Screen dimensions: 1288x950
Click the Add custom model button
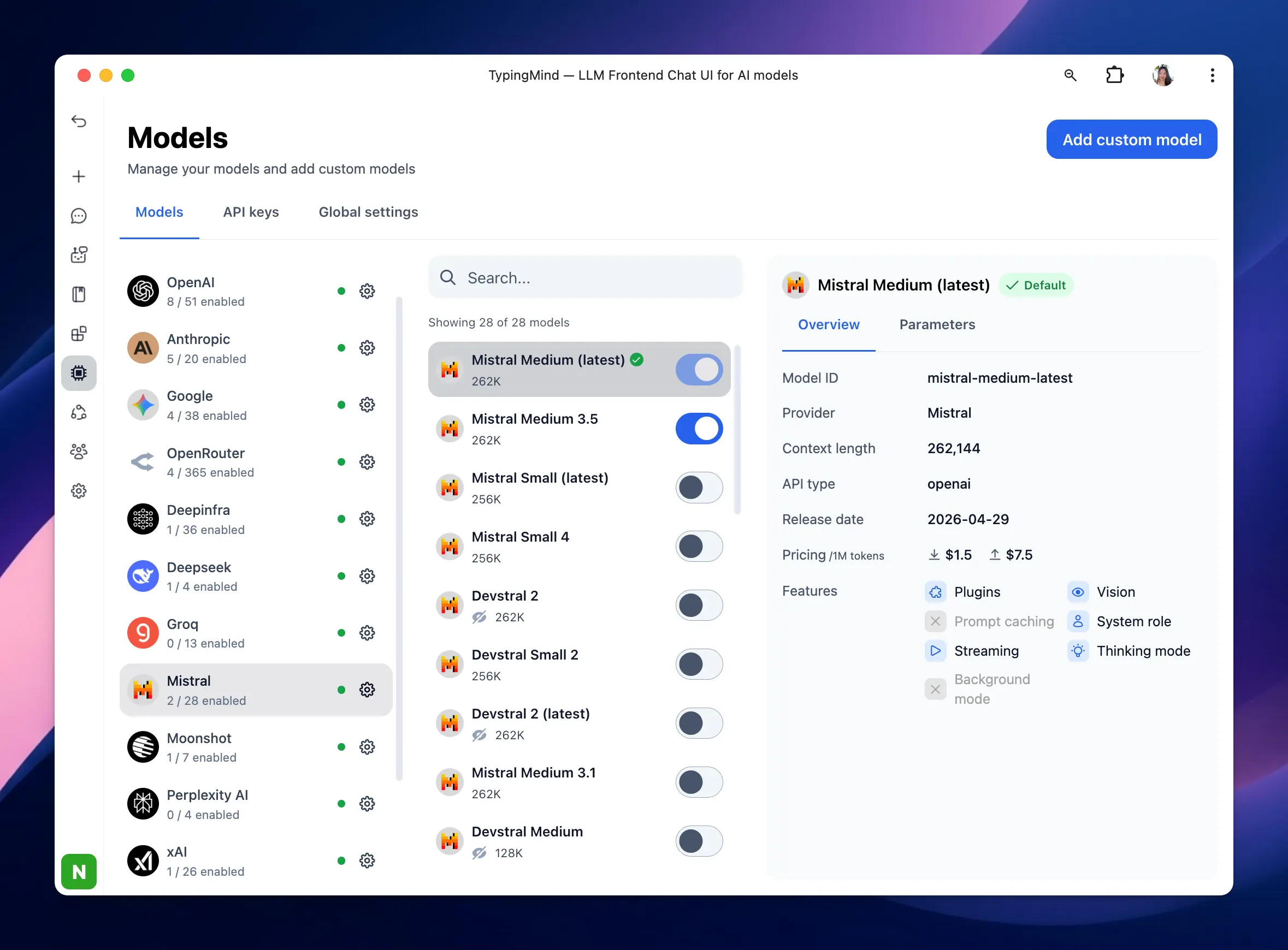point(1132,140)
